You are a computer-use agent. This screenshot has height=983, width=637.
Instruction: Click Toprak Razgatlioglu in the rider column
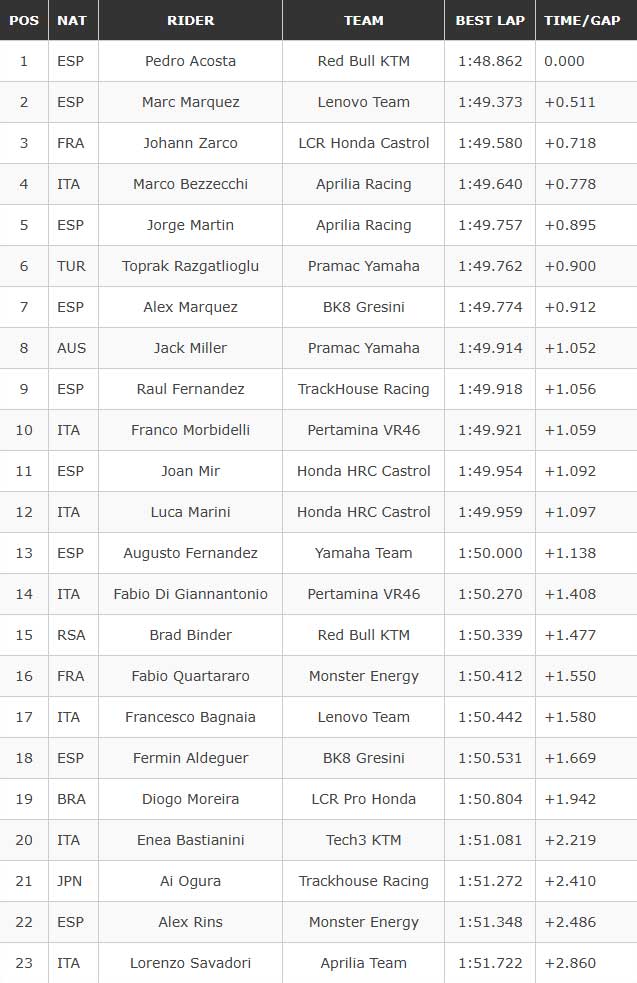(190, 266)
